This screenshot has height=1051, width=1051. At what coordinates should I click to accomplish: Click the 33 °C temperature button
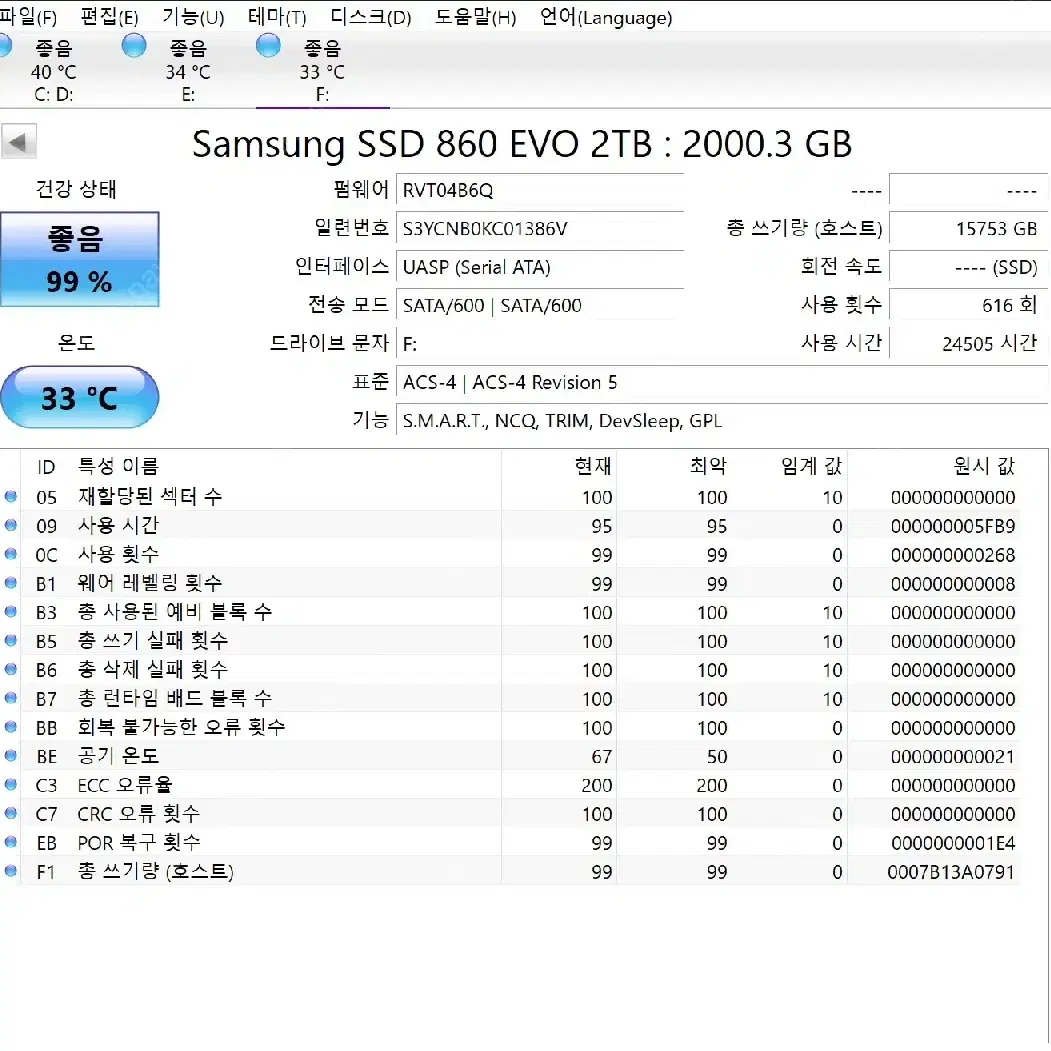80,397
